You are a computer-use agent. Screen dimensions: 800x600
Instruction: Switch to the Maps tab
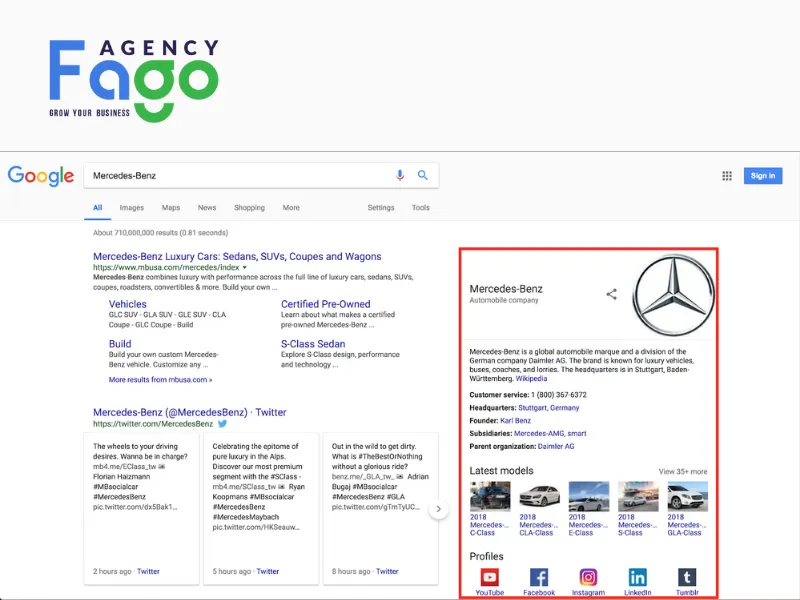(171, 208)
